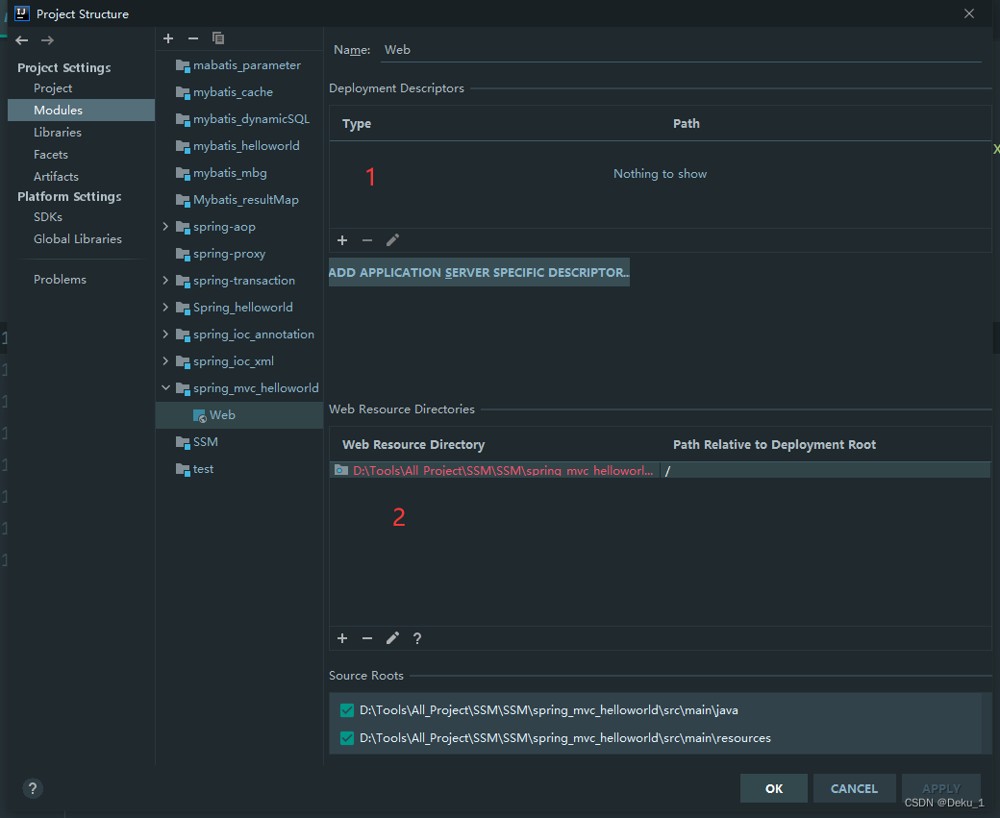
Task: Open the Artifacts settings page
Action: [56, 176]
